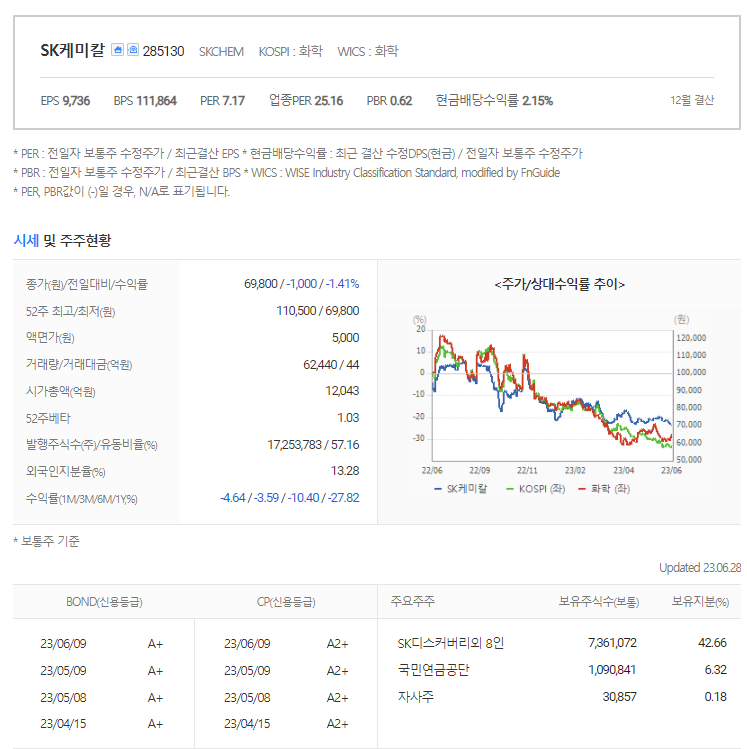Click the 화학 (좌) red legend entry

tap(604, 489)
